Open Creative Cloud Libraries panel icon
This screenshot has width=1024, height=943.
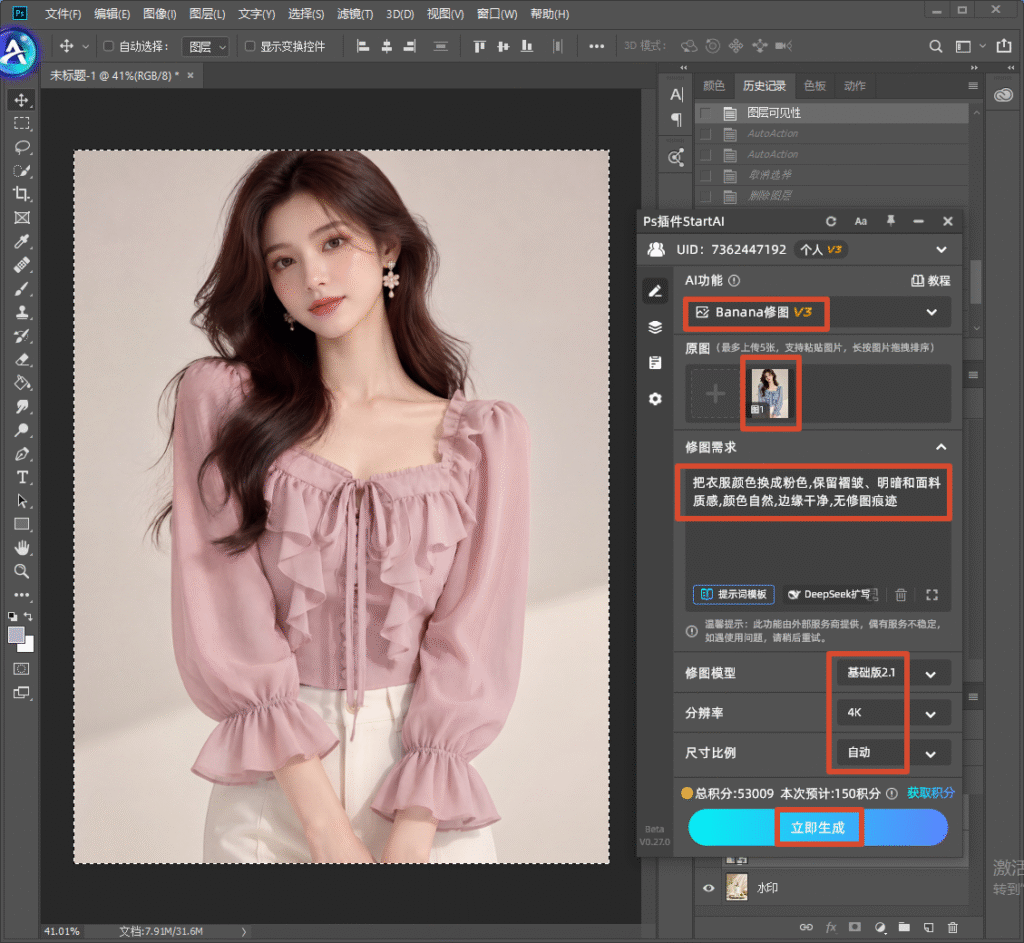(1003, 95)
